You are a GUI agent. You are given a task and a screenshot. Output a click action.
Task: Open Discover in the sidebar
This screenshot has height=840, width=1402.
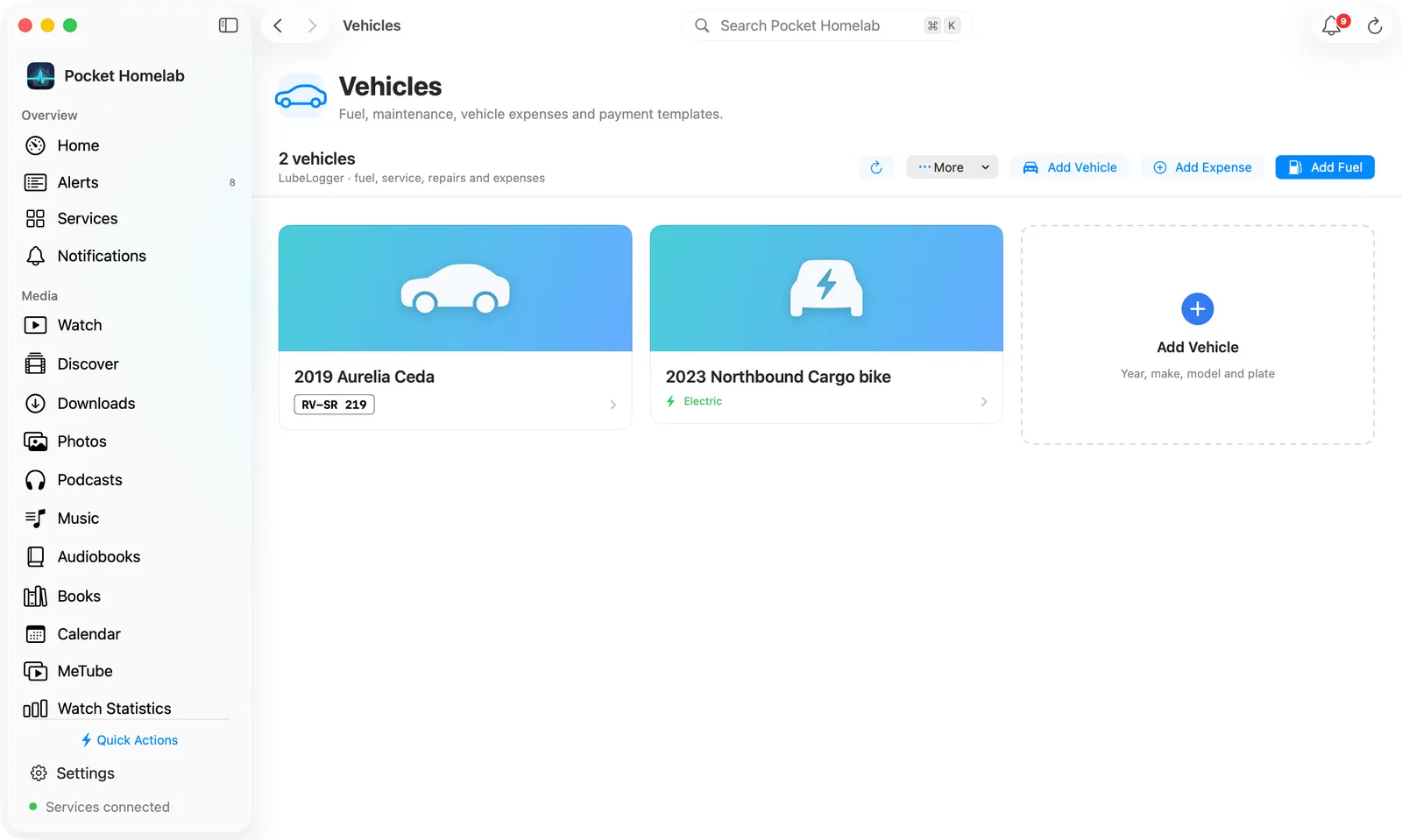[129, 364]
